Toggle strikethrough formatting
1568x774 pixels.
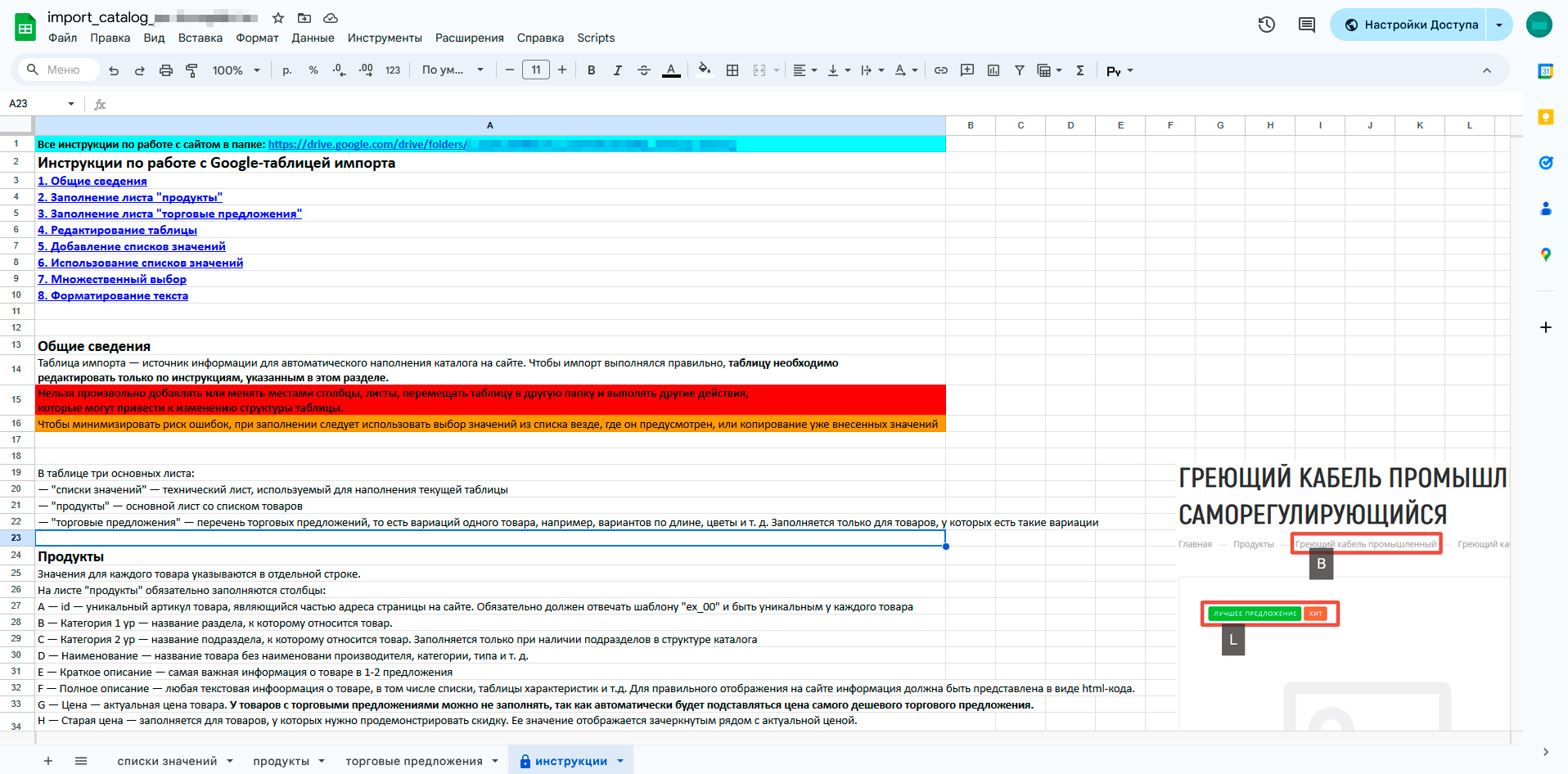point(644,70)
